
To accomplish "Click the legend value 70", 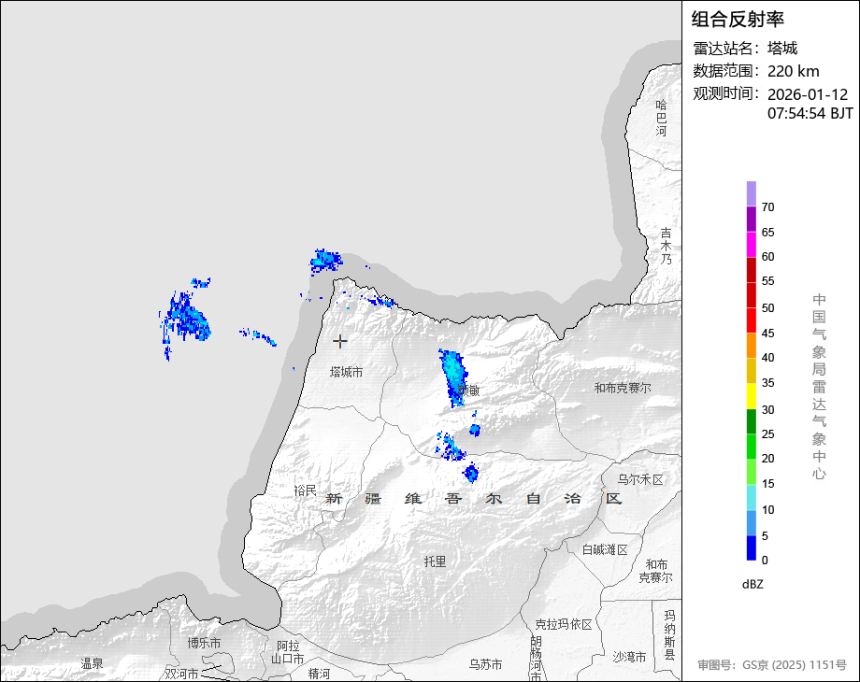I will pyautogui.click(x=768, y=207).
